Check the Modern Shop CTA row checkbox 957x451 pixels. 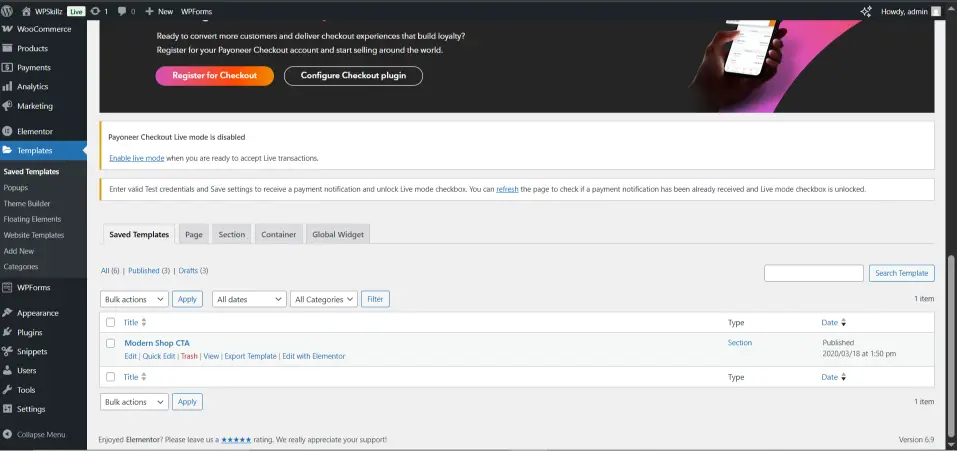click(110, 343)
